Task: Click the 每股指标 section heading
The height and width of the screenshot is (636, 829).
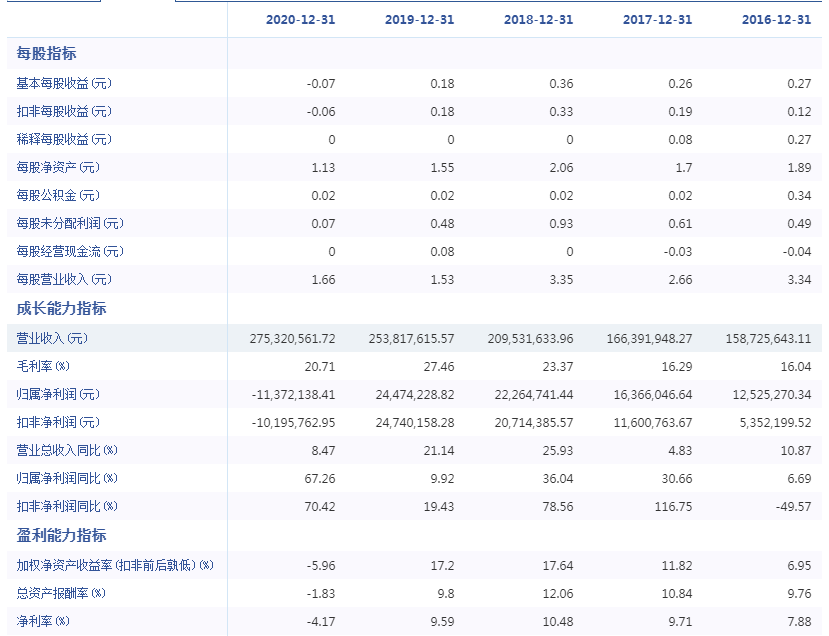Action: (46, 53)
